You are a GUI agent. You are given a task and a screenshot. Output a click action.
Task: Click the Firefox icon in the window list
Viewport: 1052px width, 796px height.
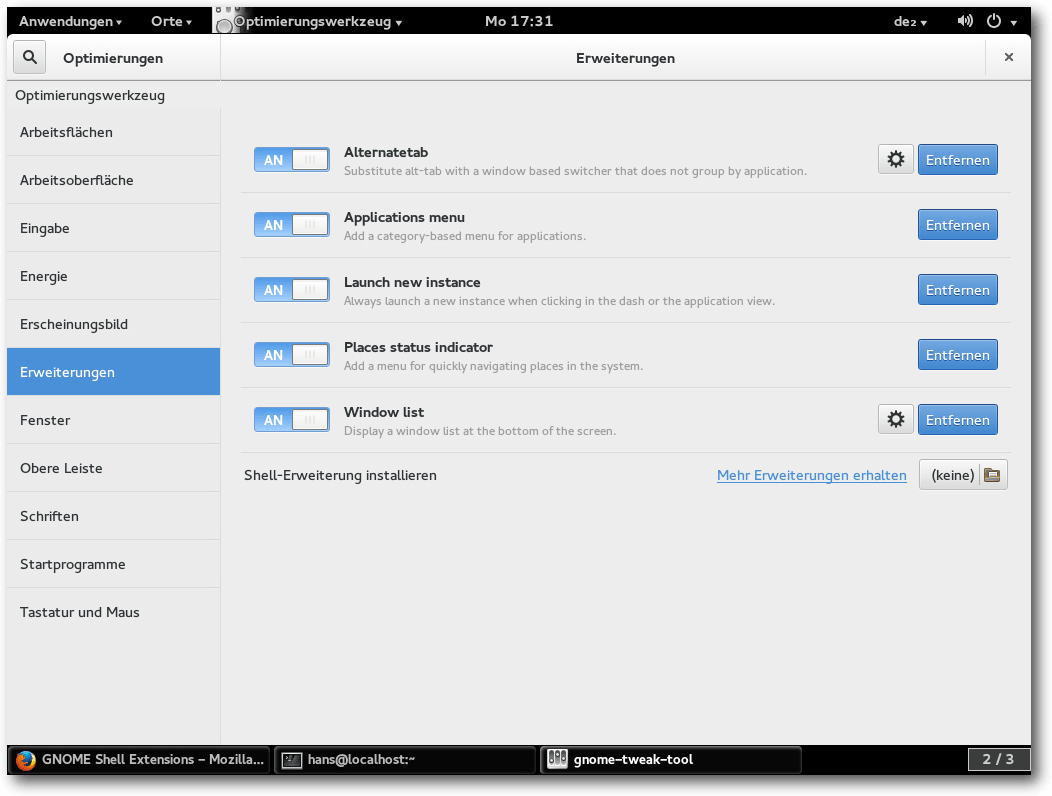(x=25, y=760)
